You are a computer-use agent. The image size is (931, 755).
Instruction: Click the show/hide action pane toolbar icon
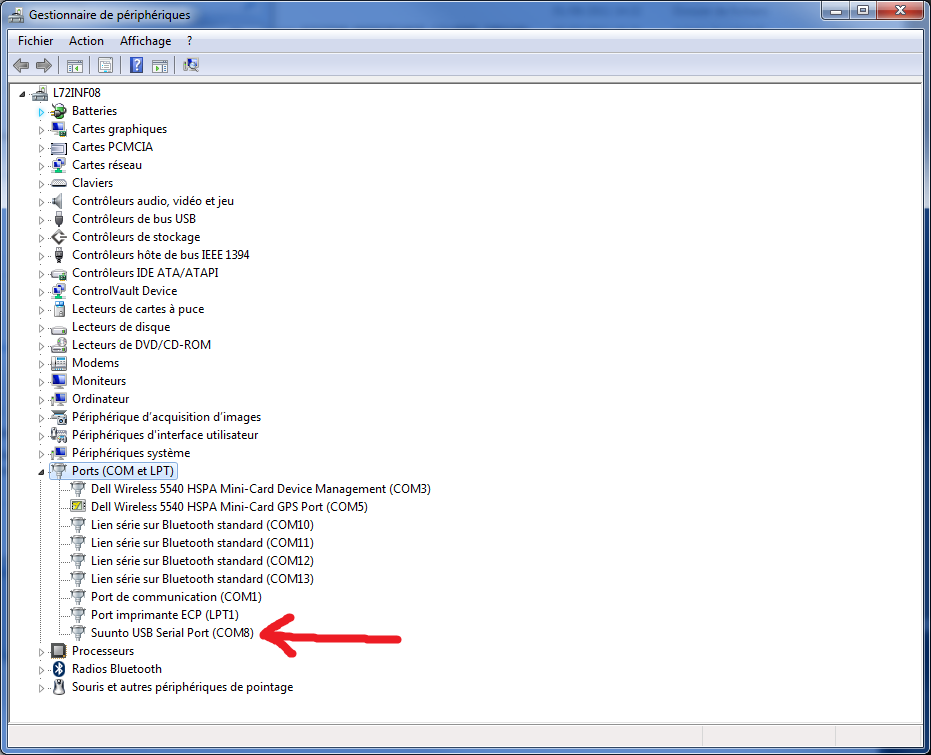pyautogui.click(x=160, y=66)
